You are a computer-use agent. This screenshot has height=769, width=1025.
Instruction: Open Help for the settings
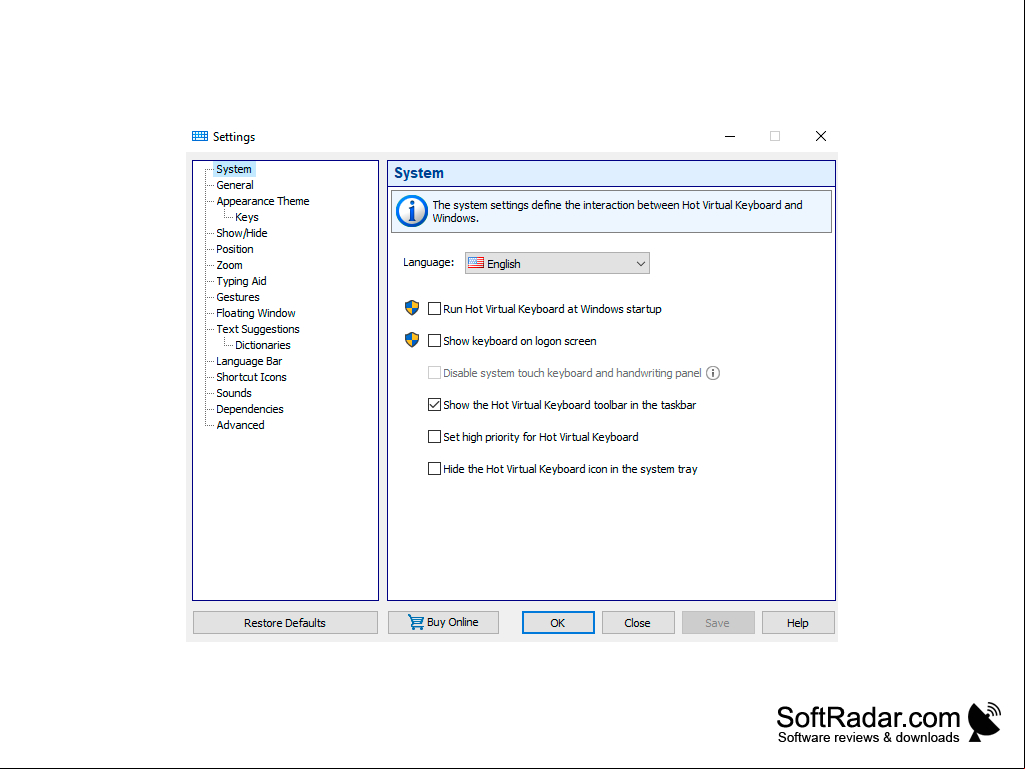point(798,623)
